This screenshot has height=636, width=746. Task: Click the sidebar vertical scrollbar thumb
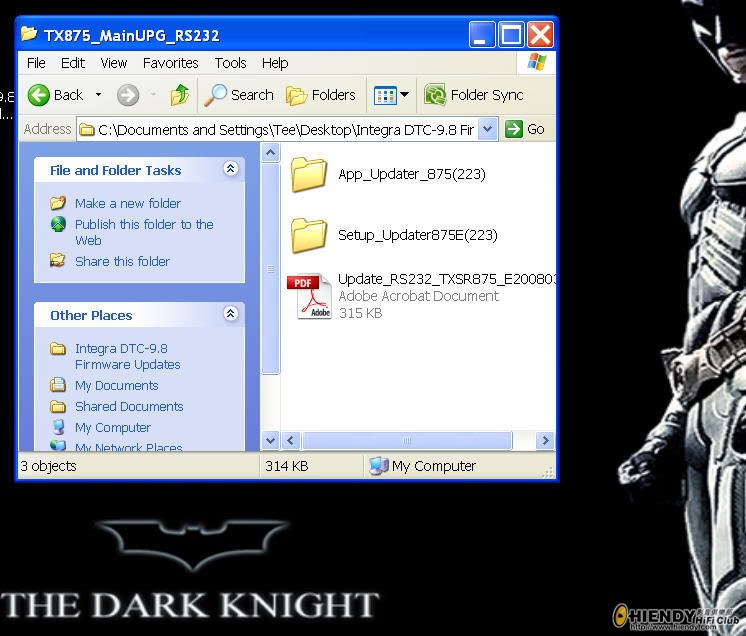tap(270, 269)
